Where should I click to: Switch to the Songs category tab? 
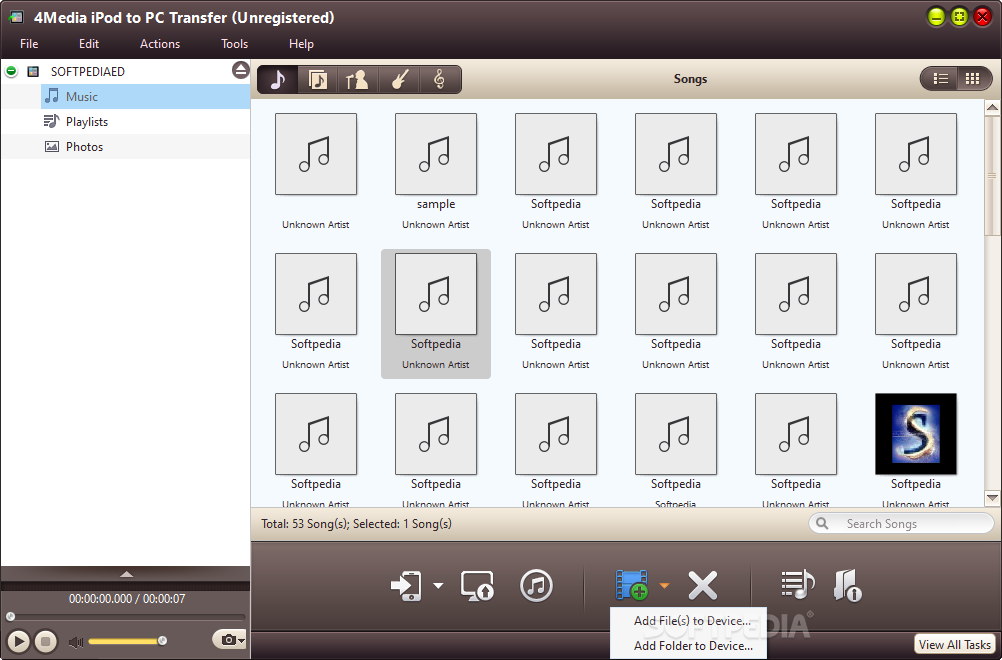point(277,80)
